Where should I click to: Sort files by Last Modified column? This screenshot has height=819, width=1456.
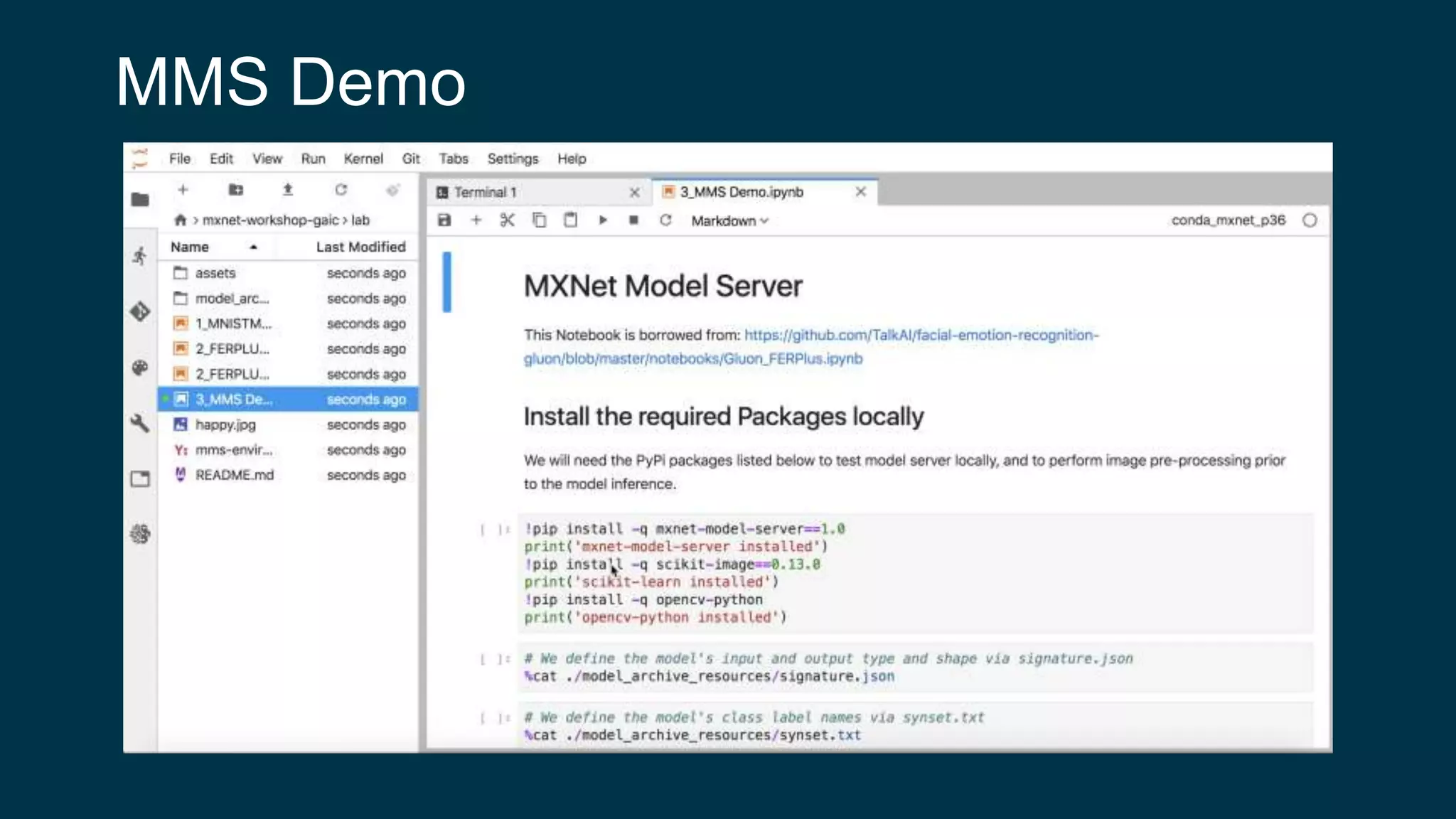(x=360, y=247)
